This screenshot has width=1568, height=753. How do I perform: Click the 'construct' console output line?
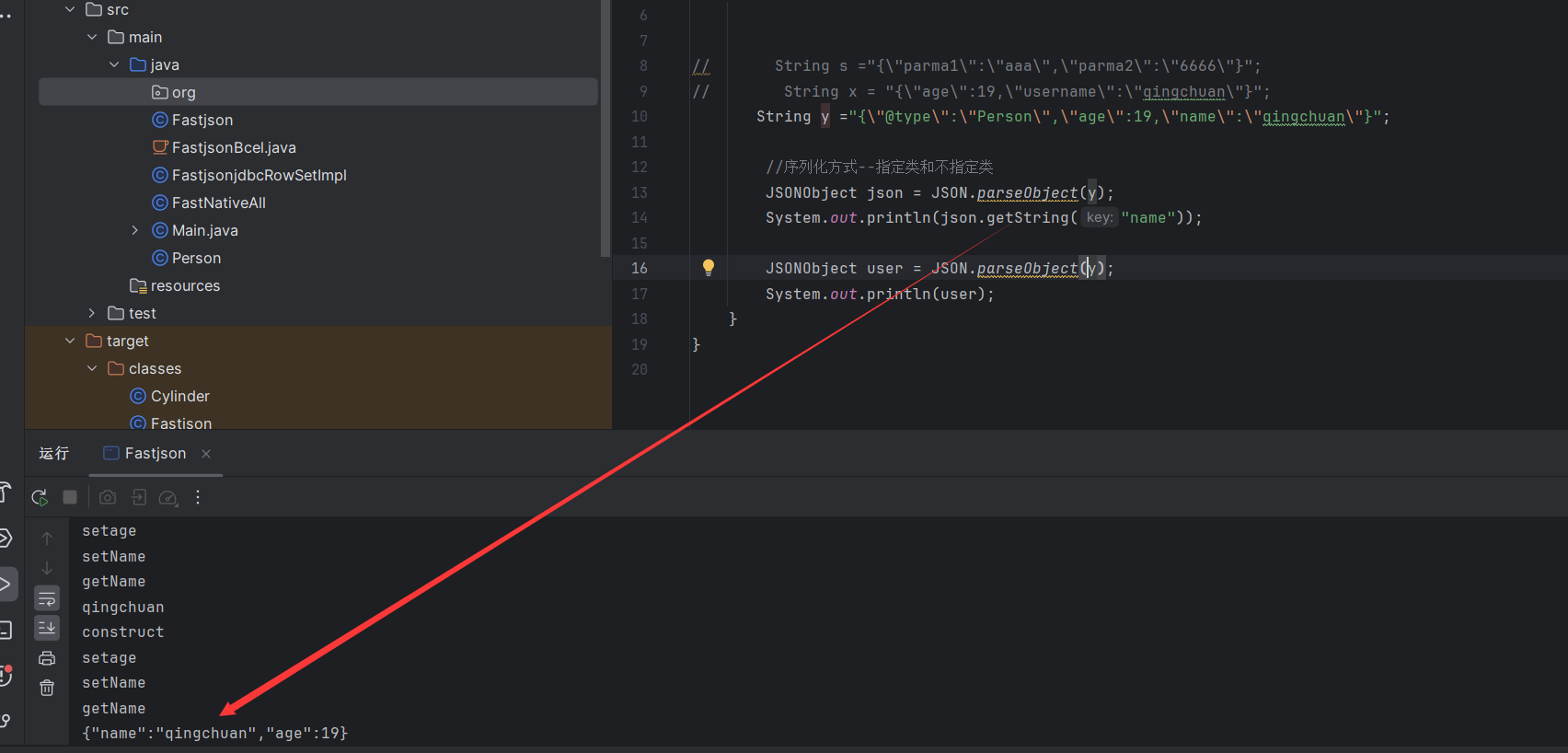point(123,631)
